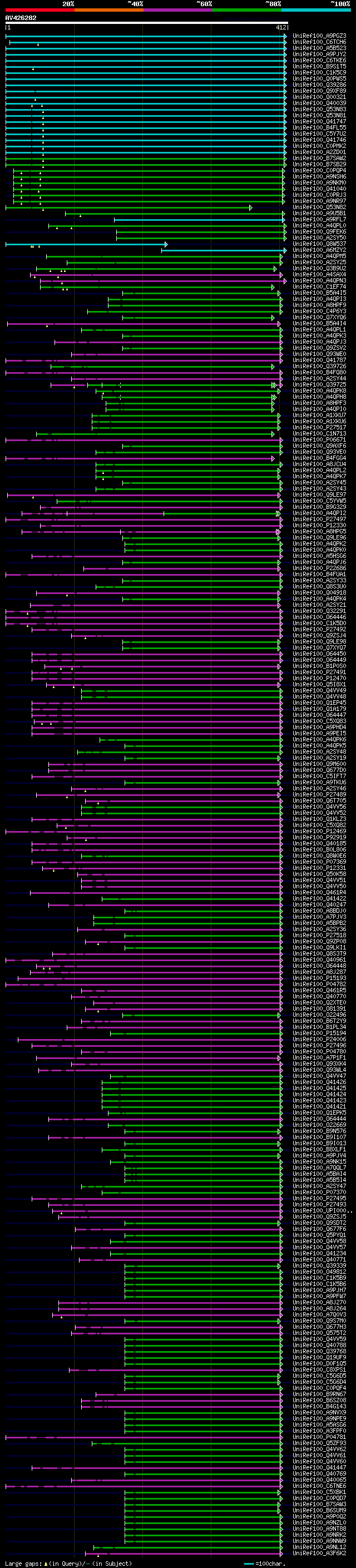The width and height of the screenshot is (356, 1568).
Task: Select the UniRef100_Q41447 label
Action: (x=319, y=1466)
